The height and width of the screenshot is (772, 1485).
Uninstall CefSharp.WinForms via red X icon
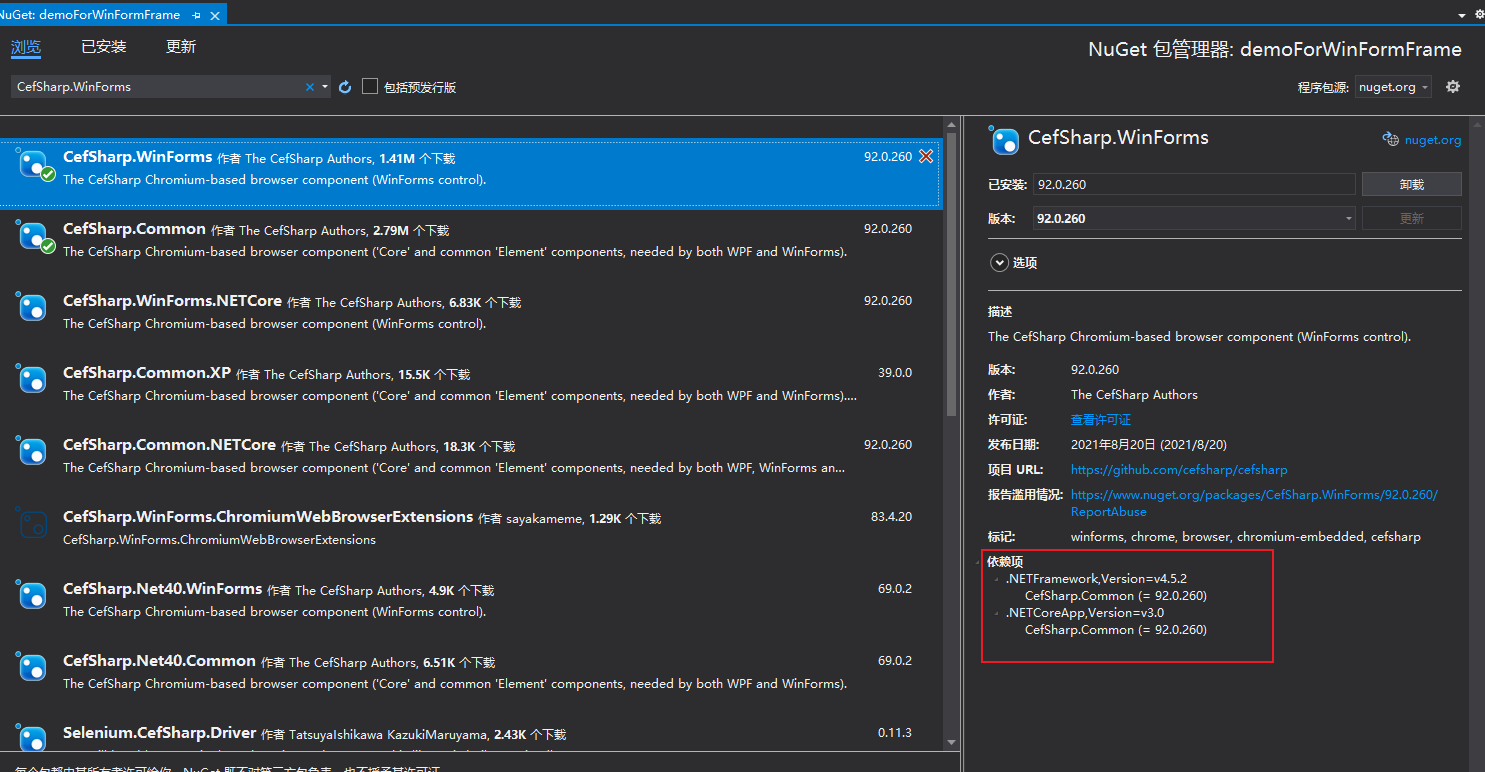point(926,156)
